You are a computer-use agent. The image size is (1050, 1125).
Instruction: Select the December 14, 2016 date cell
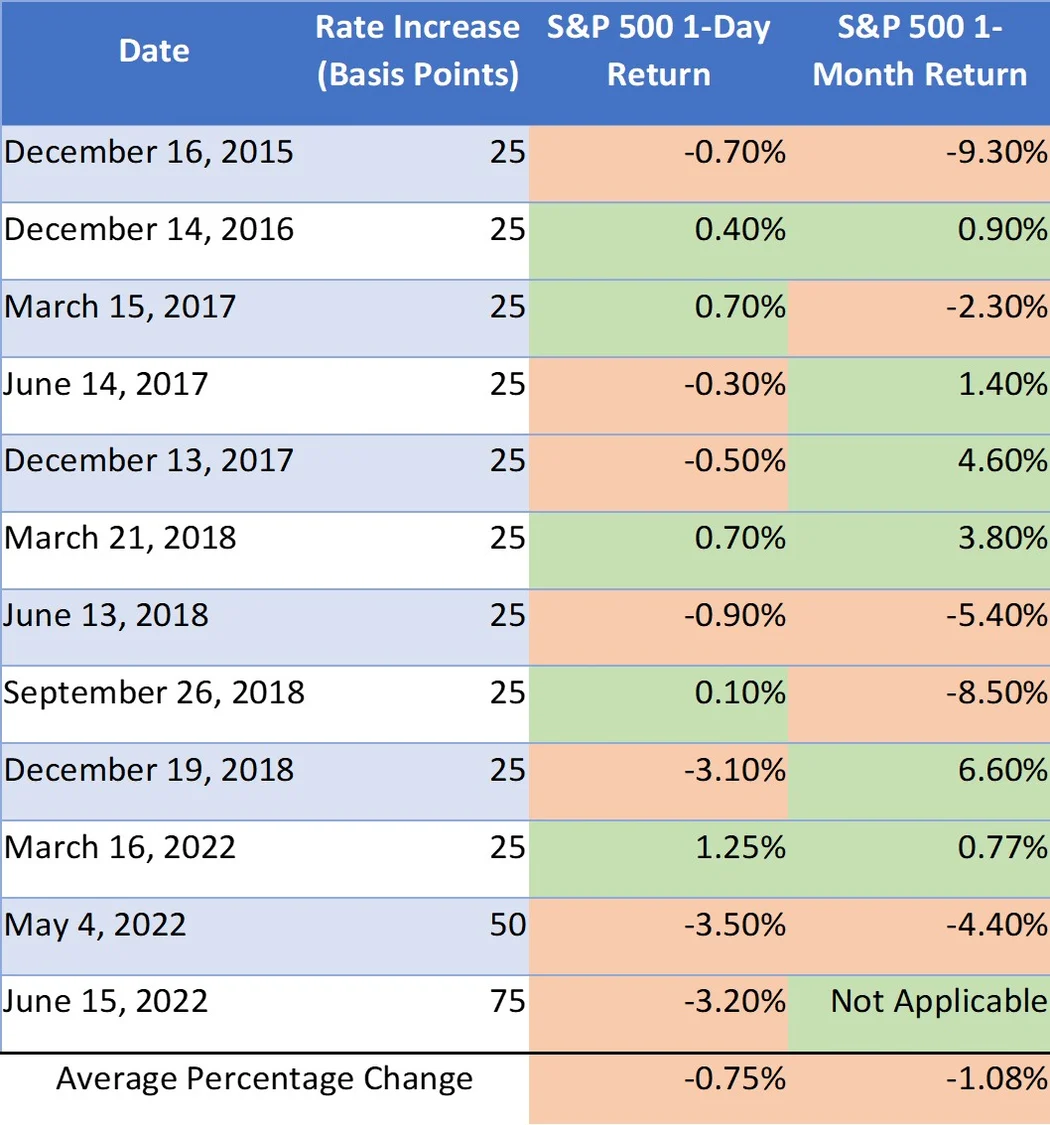click(150, 229)
